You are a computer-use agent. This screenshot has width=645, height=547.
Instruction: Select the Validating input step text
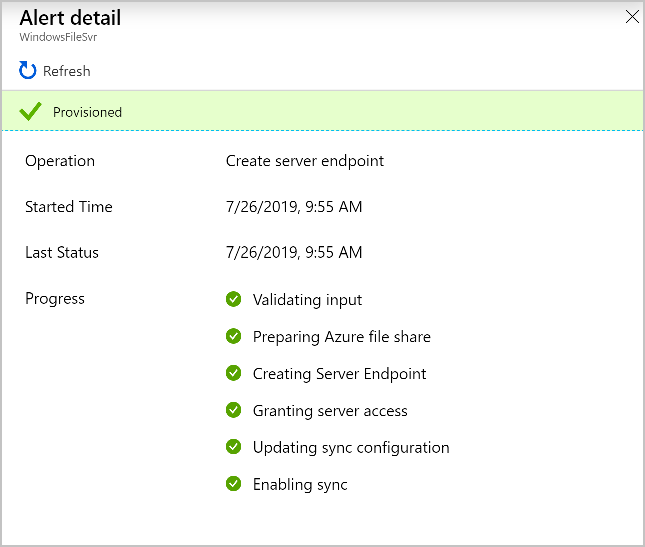coord(307,300)
